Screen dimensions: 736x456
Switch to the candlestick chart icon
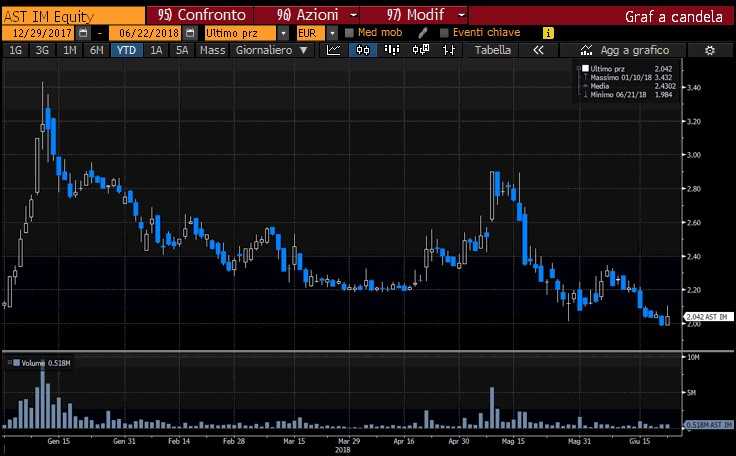[362, 50]
